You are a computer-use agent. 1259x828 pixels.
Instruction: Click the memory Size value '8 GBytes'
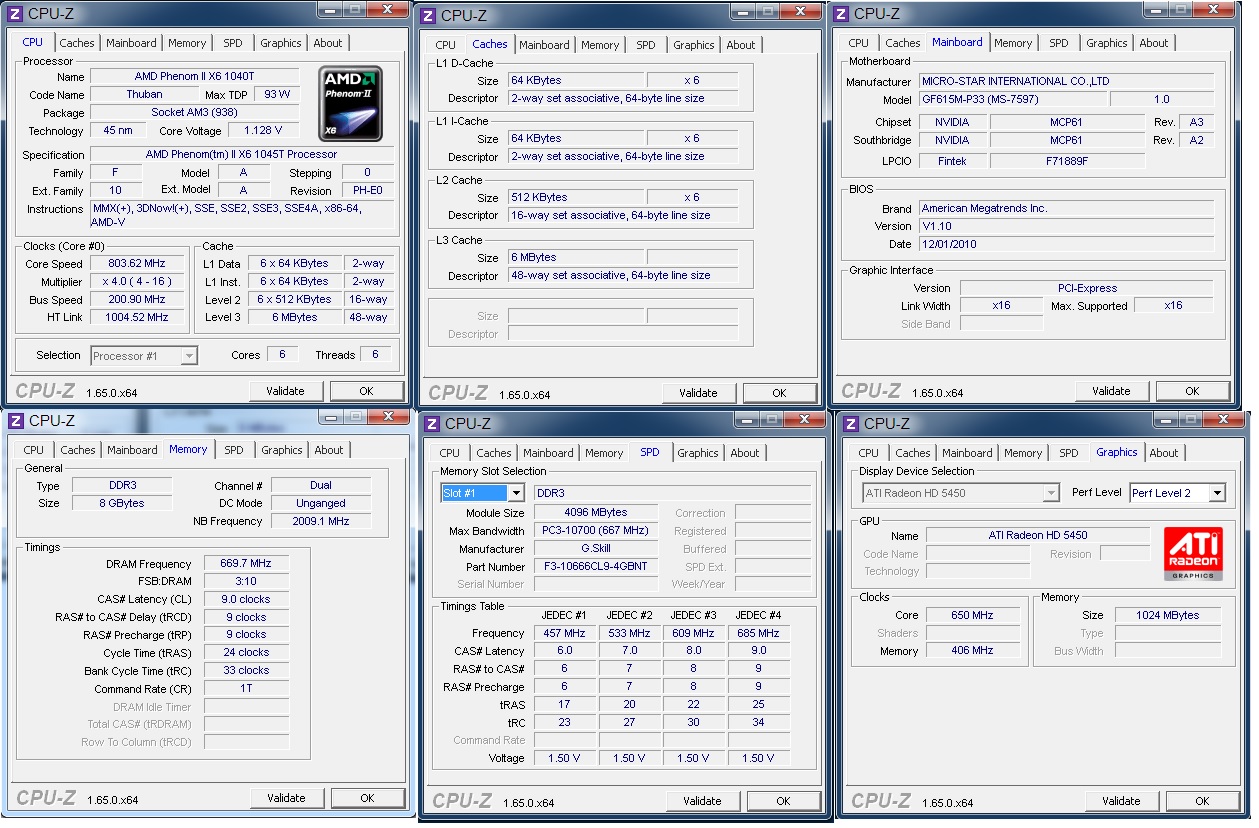point(121,504)
